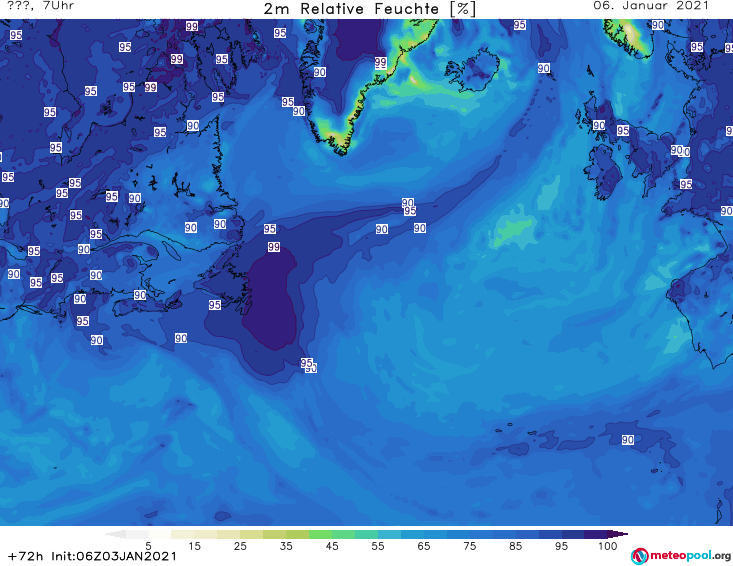The height and width of the screenshot is (566, 733).
Task: Click the legend value '55'
Action: click(378, 546)
